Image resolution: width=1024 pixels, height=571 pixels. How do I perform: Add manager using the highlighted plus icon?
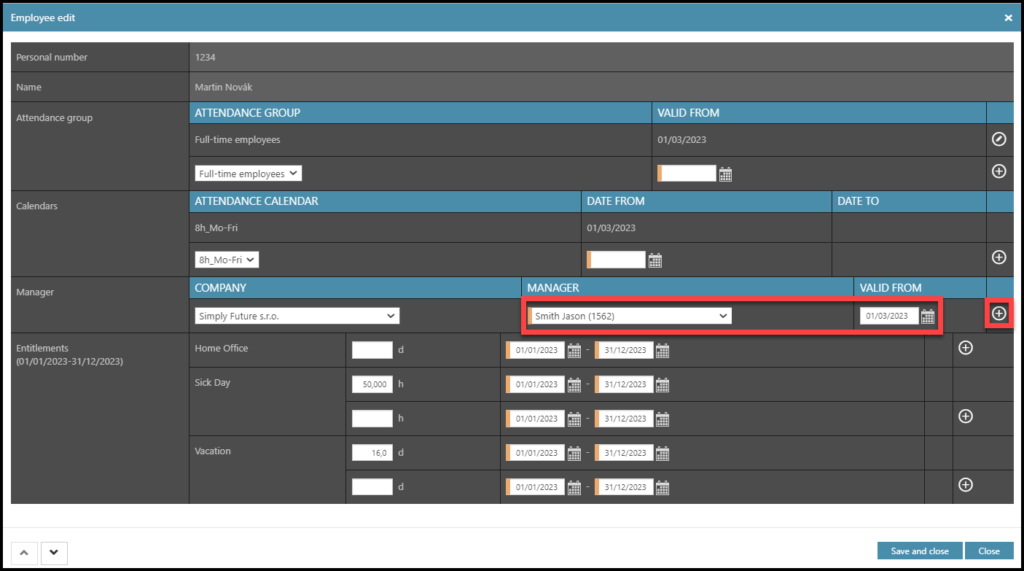(x=998, y=314)
